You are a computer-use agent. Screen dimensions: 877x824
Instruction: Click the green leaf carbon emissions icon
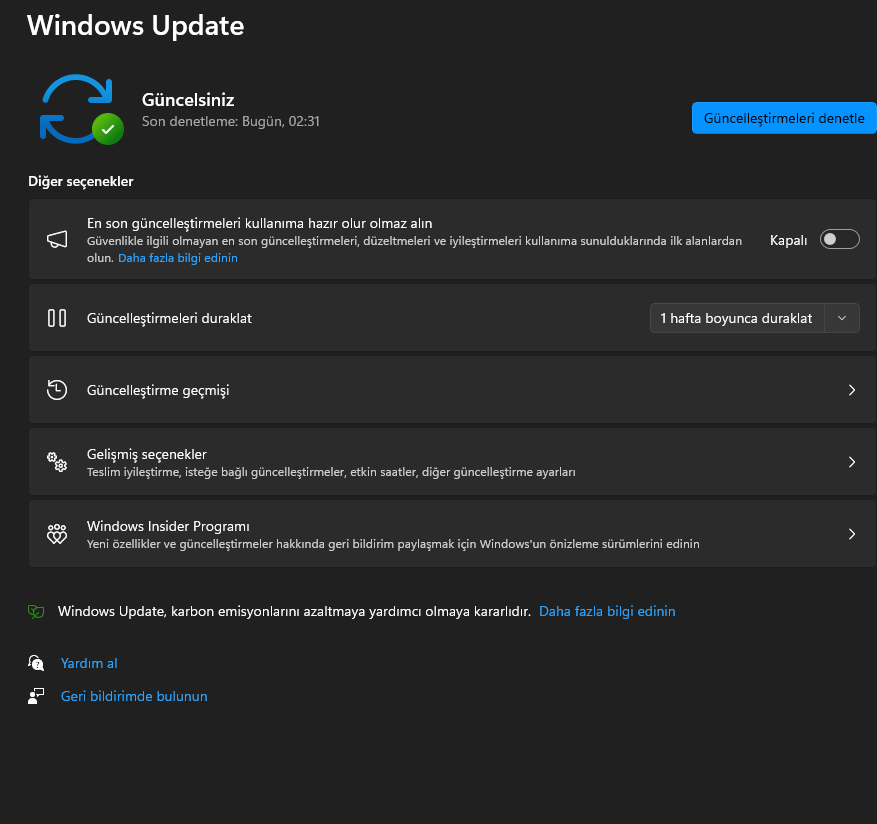pyautogui.click(x=36, y=611)
